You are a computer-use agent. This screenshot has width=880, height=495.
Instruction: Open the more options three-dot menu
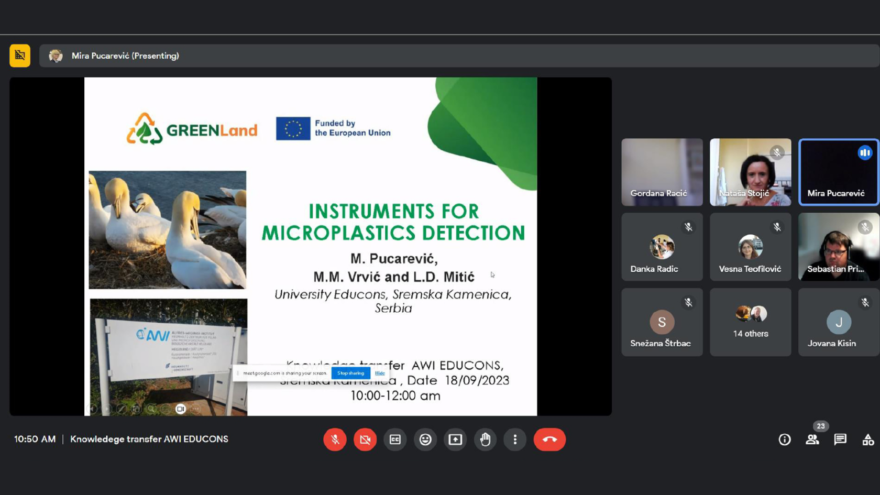point(515,439)
